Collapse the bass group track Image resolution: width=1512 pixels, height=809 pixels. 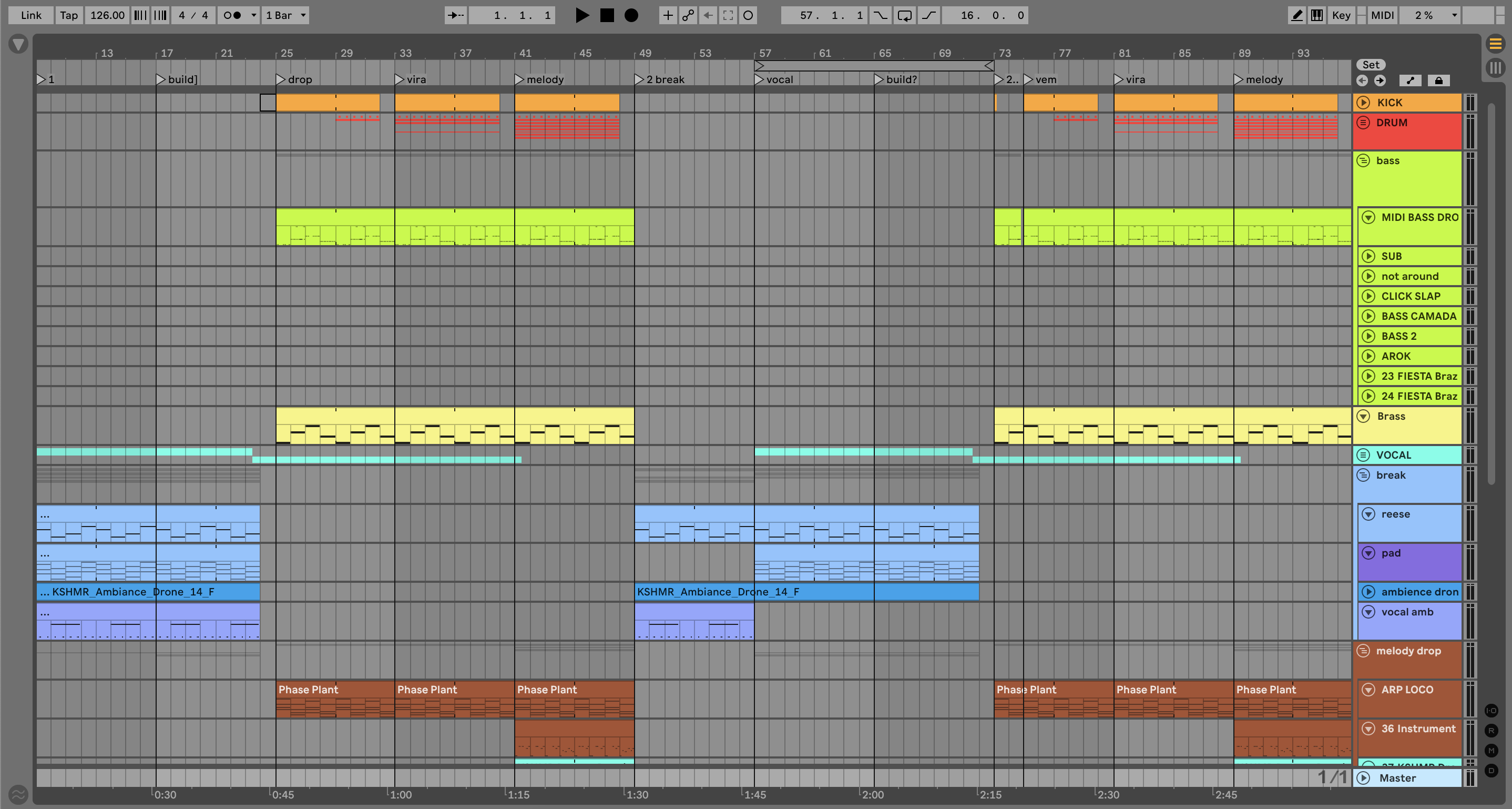[1364, 160]
